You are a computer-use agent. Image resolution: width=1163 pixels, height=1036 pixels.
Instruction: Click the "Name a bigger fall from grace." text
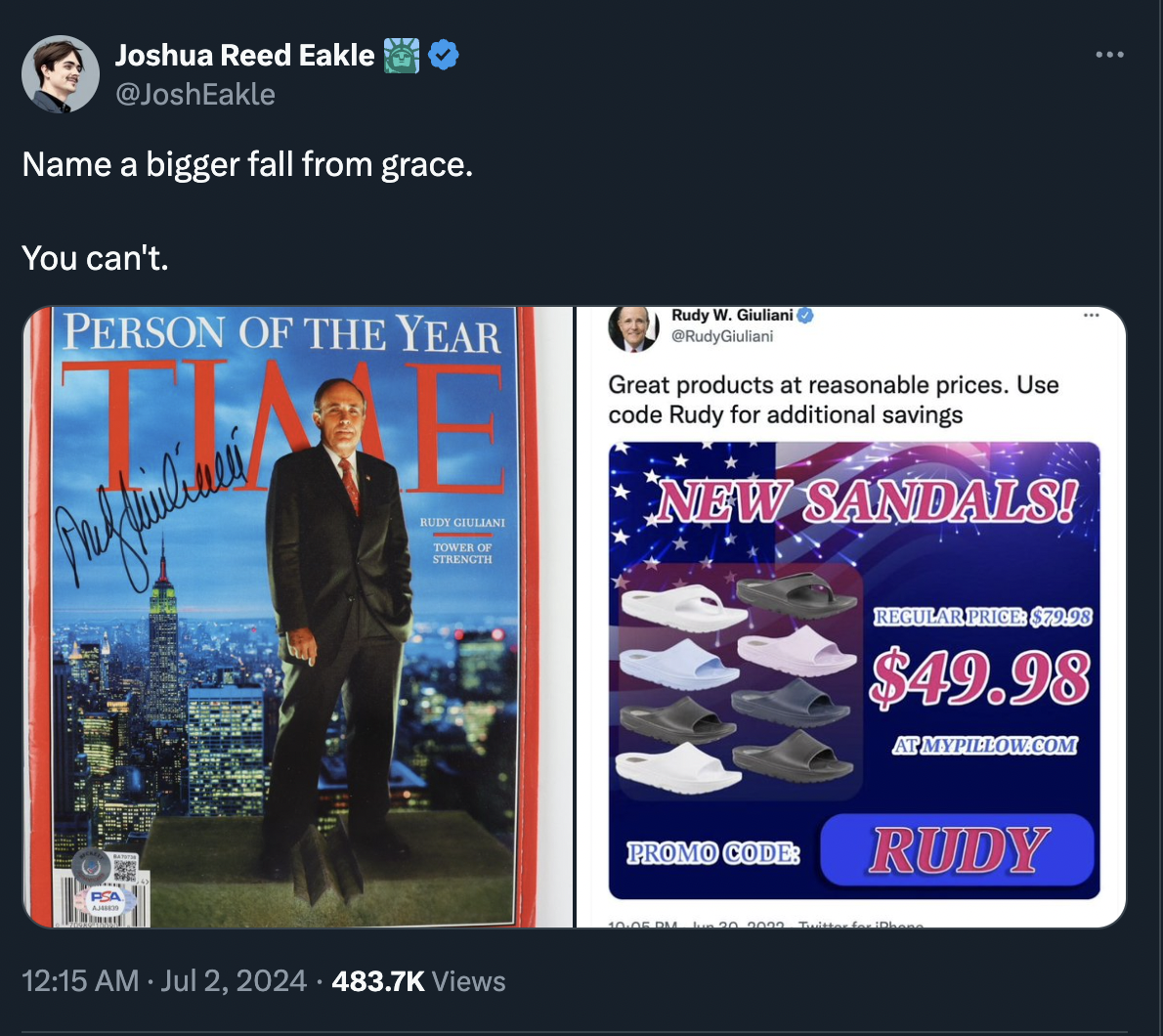[247, 164]
